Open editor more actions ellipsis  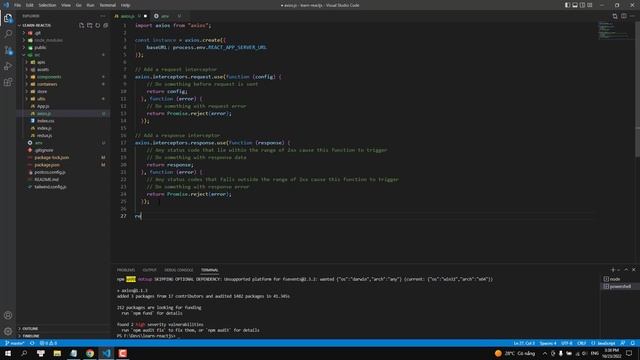(632, 16)
